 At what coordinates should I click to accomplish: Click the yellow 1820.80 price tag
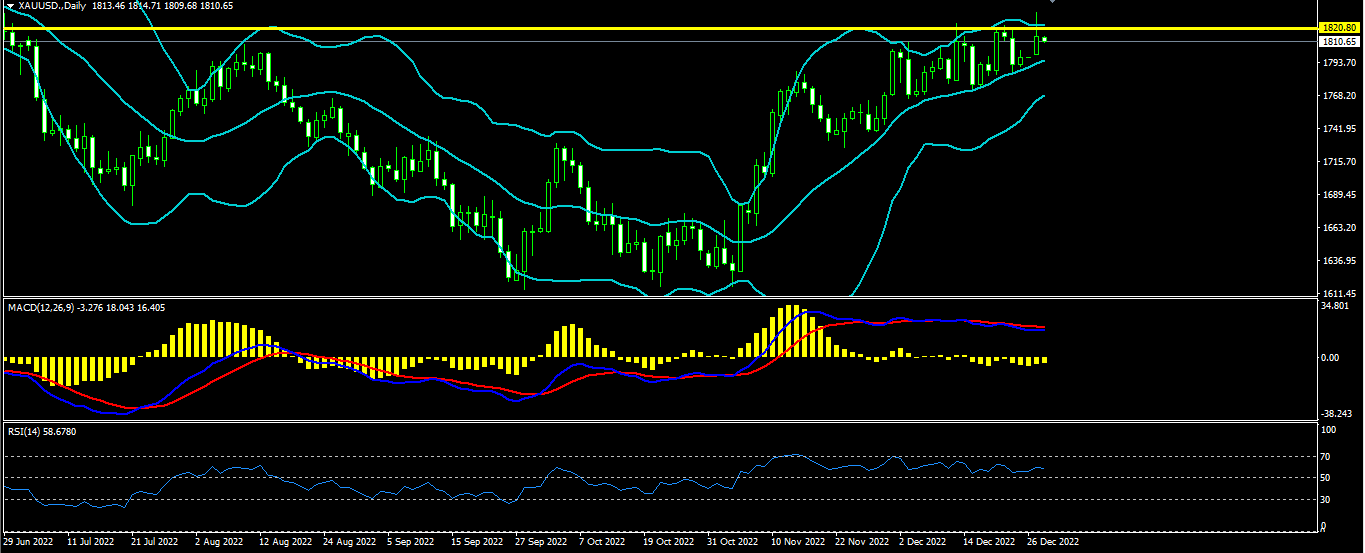coord(1337,28)
